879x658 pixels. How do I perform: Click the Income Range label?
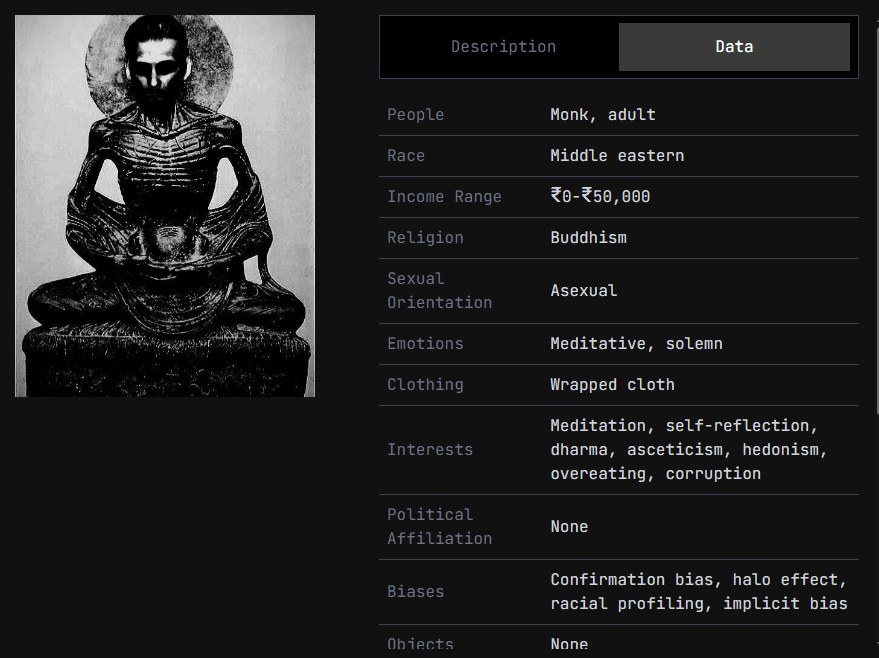(444, 197)
